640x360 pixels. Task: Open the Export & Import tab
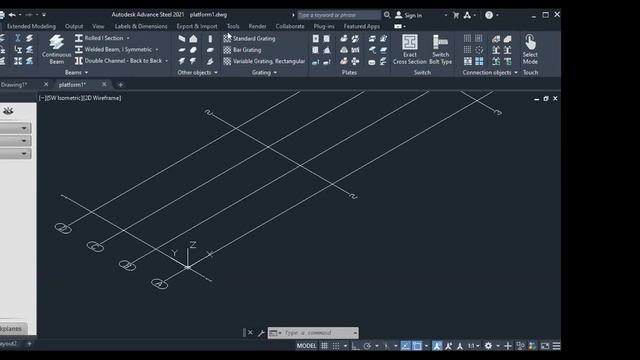point(197,26)
